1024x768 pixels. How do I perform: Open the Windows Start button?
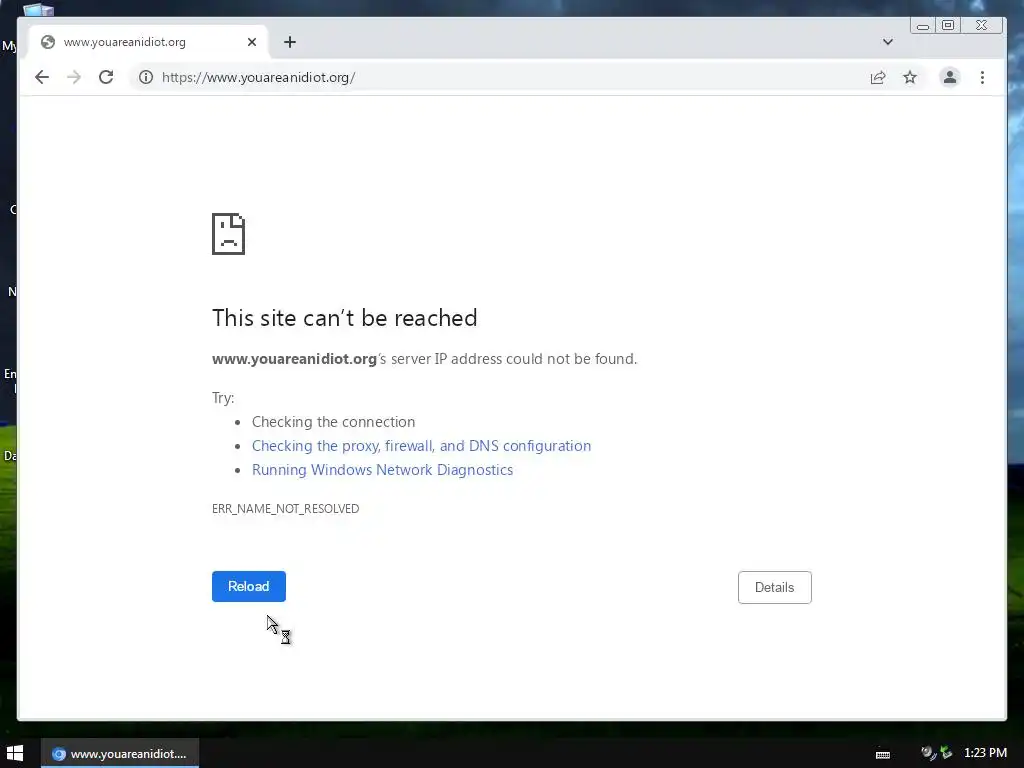pos(15,753)
